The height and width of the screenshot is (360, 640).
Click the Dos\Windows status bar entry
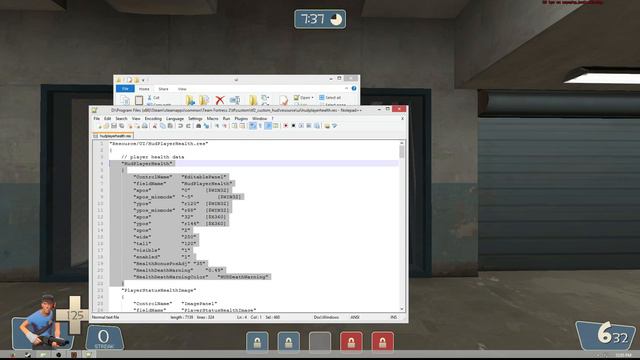coord(326,317)
